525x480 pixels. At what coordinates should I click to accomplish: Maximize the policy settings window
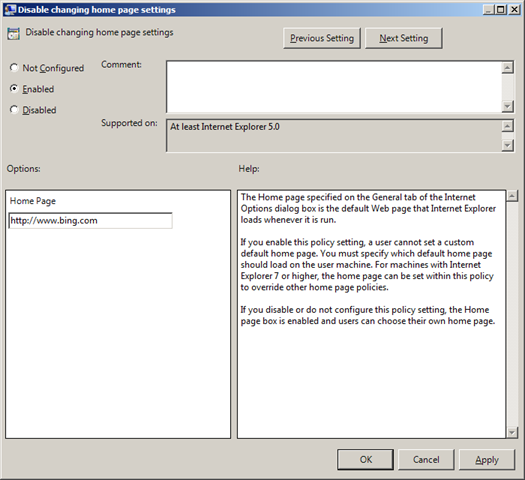pyautogui.click(x=501, y=9)
